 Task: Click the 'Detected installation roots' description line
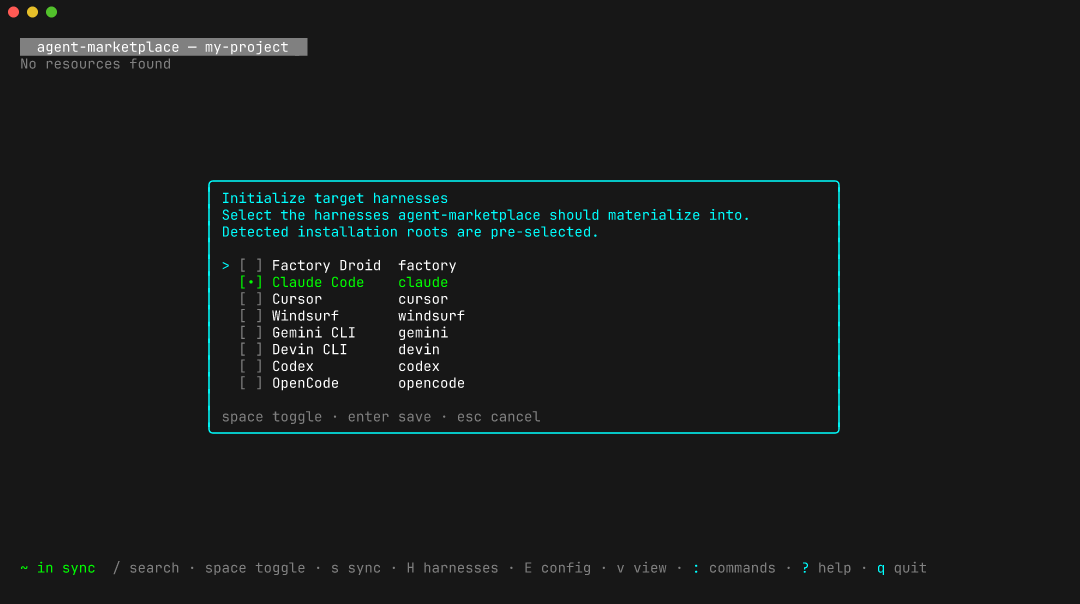[410, 232]
